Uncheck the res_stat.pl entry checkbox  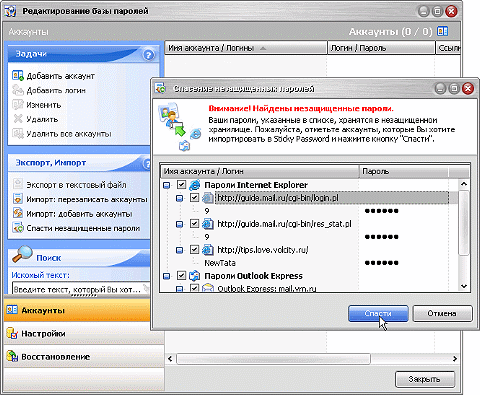[194, 223]
